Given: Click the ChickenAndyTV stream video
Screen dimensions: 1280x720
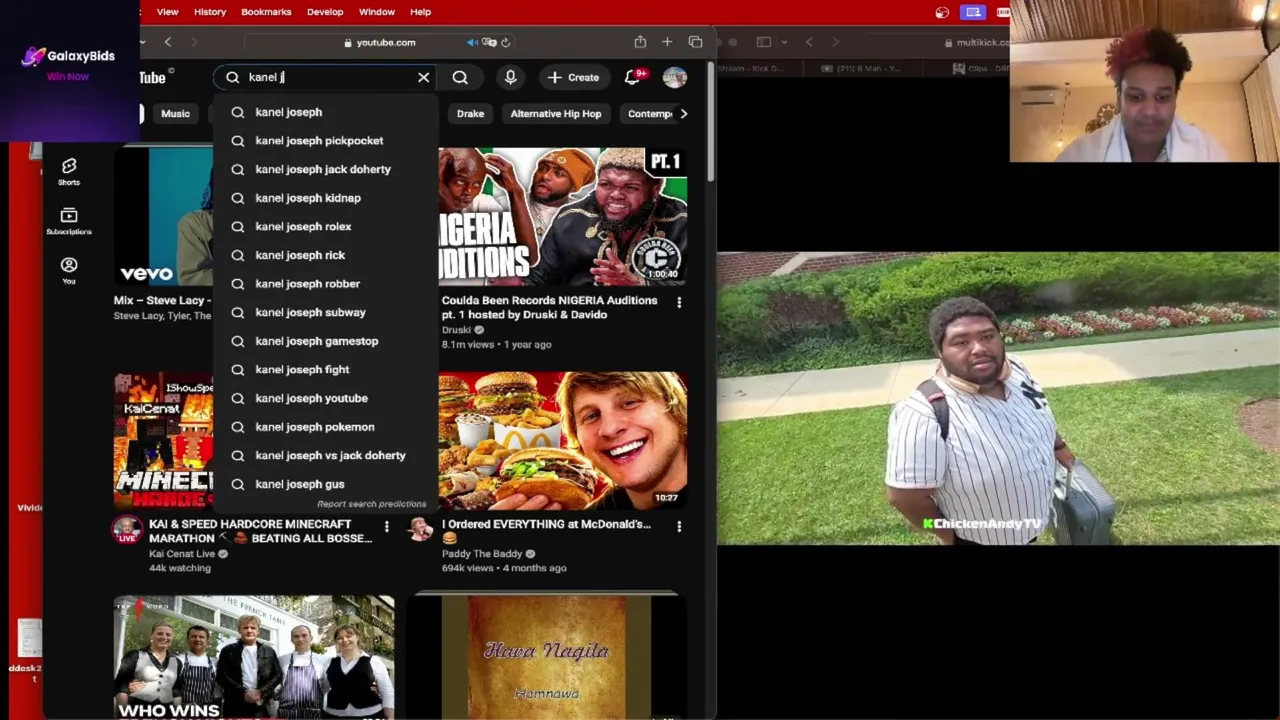Looking at the screenshot, I should click(x=998, y=399).
